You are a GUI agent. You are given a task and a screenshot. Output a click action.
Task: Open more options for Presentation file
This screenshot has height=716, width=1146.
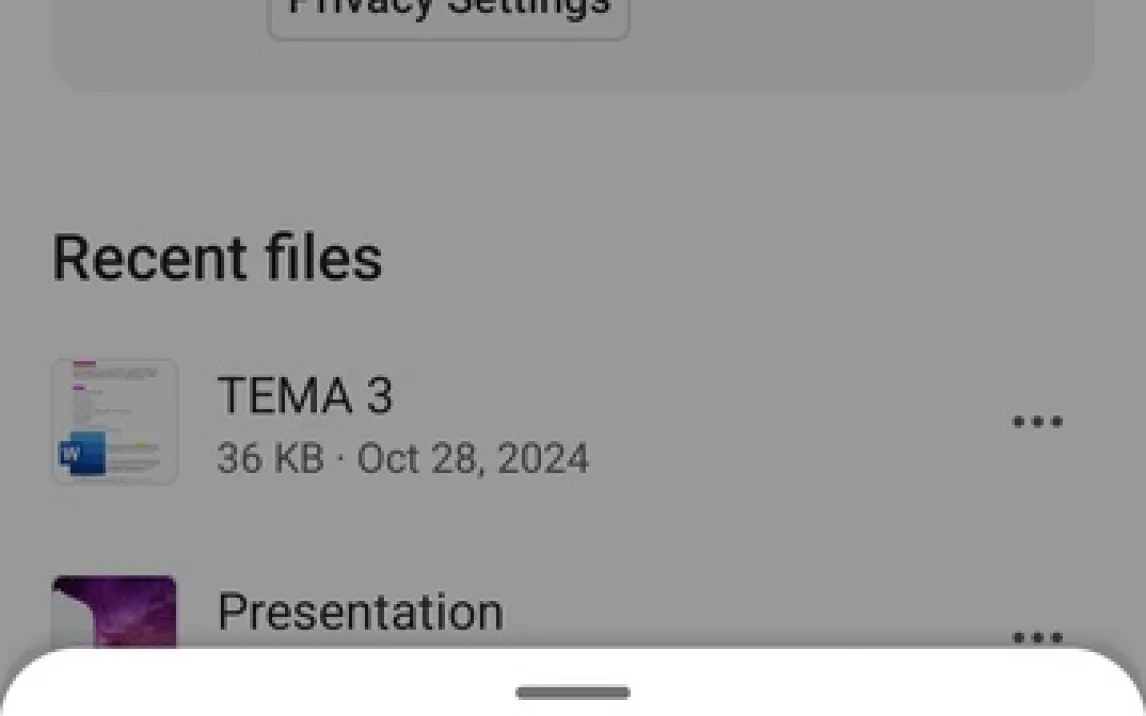point(1037,635)
